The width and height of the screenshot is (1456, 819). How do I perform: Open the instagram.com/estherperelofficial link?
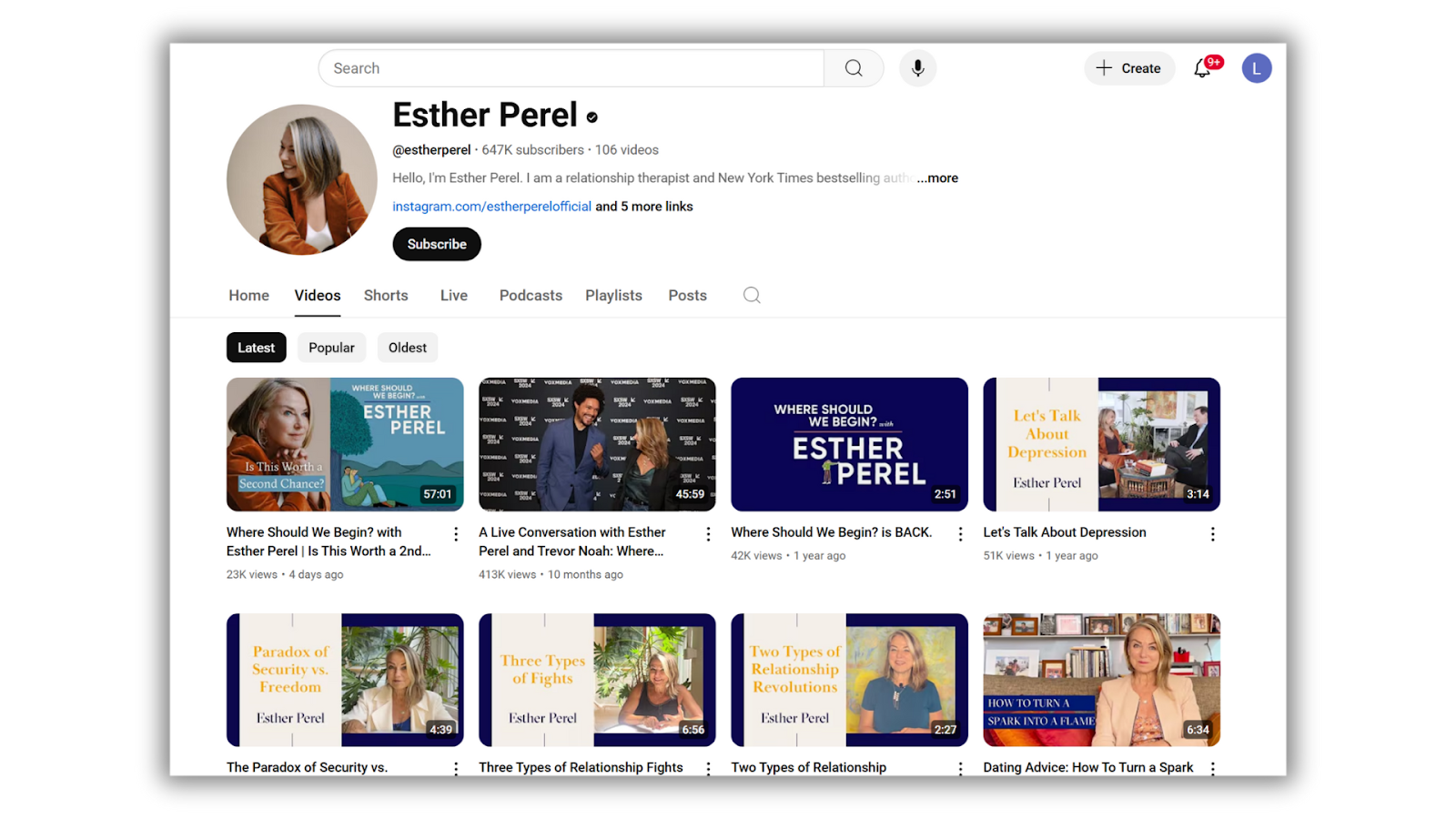pyautogui.click(x=491, y=207)
